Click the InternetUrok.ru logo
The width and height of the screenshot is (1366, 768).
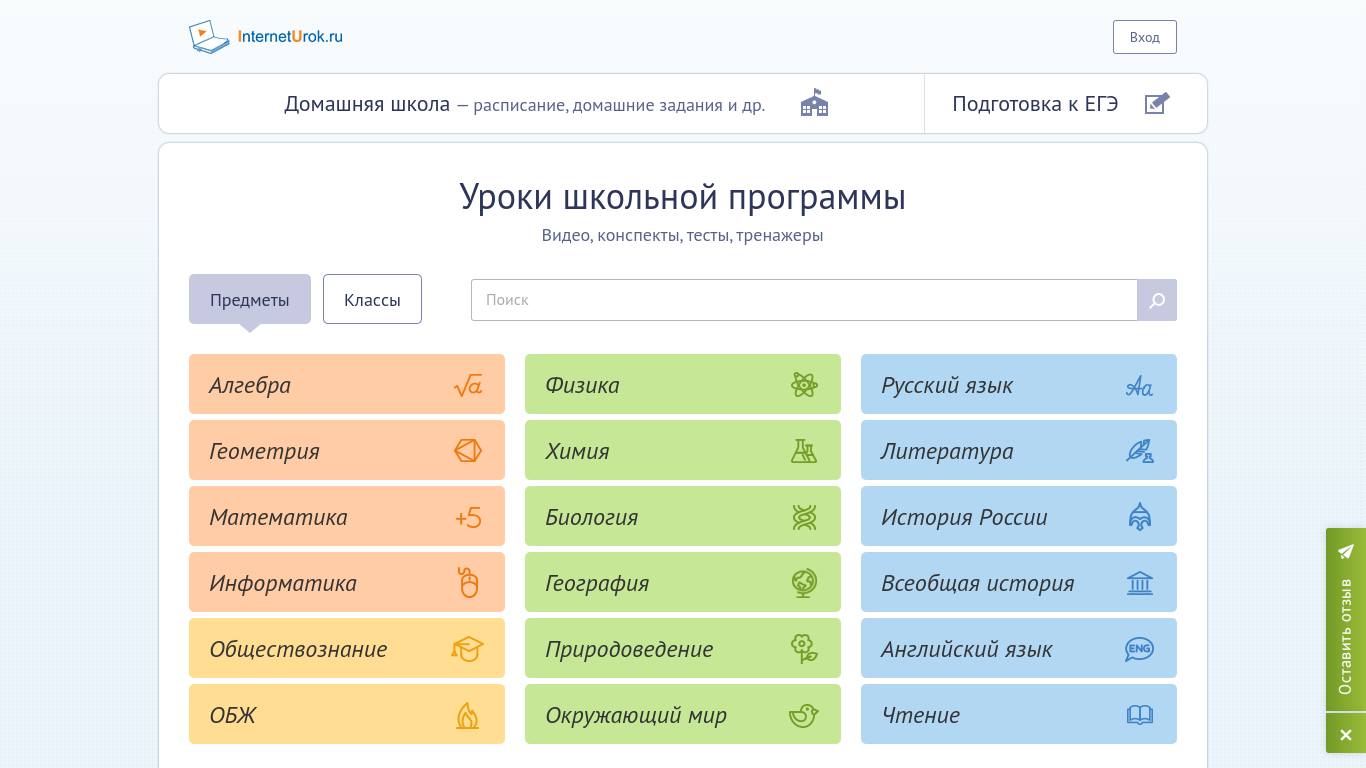tap(266, 37)
